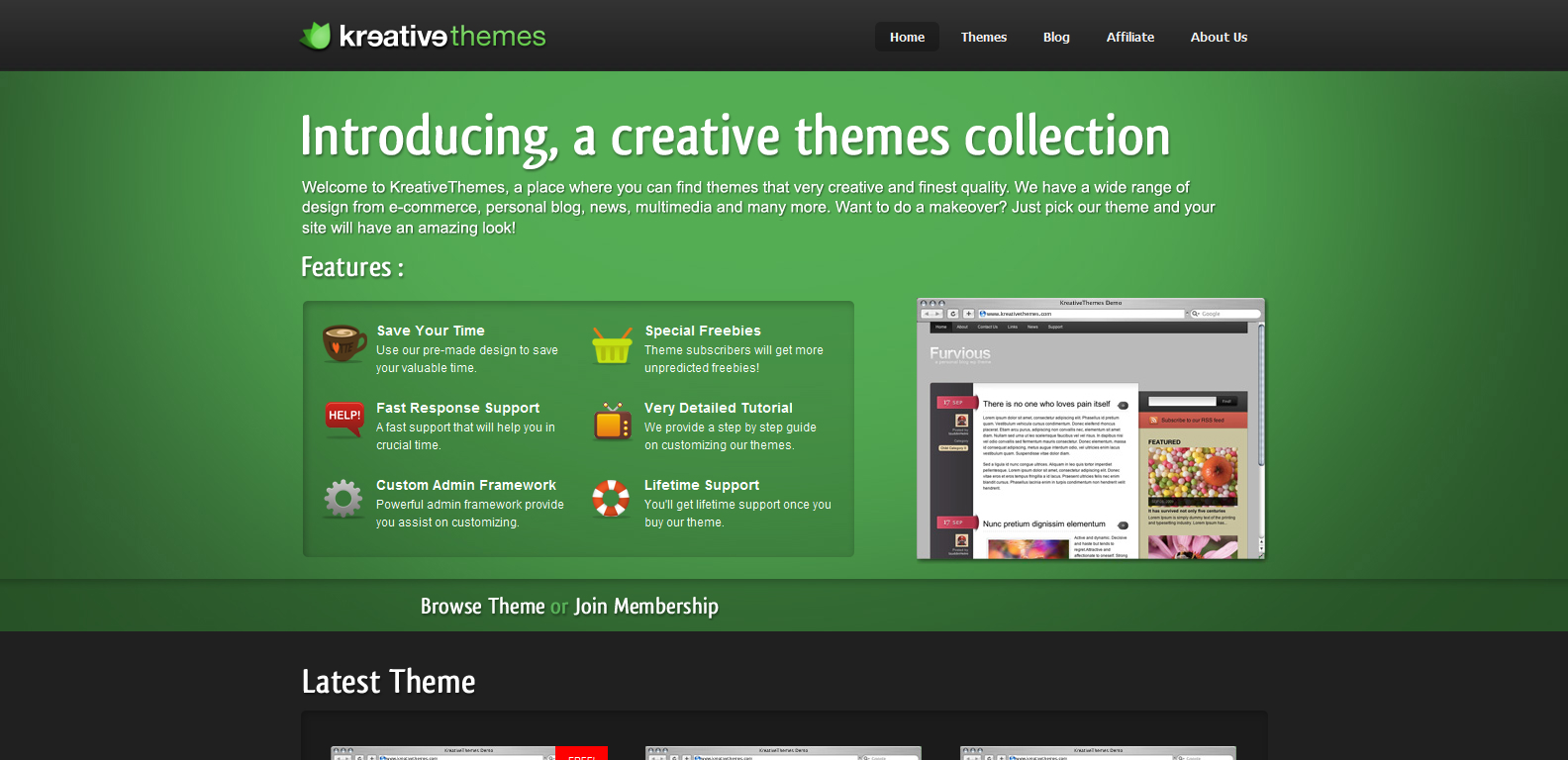Click the Save Your Time heading
The image size is (1568, 760).
[x=431, y=331]
